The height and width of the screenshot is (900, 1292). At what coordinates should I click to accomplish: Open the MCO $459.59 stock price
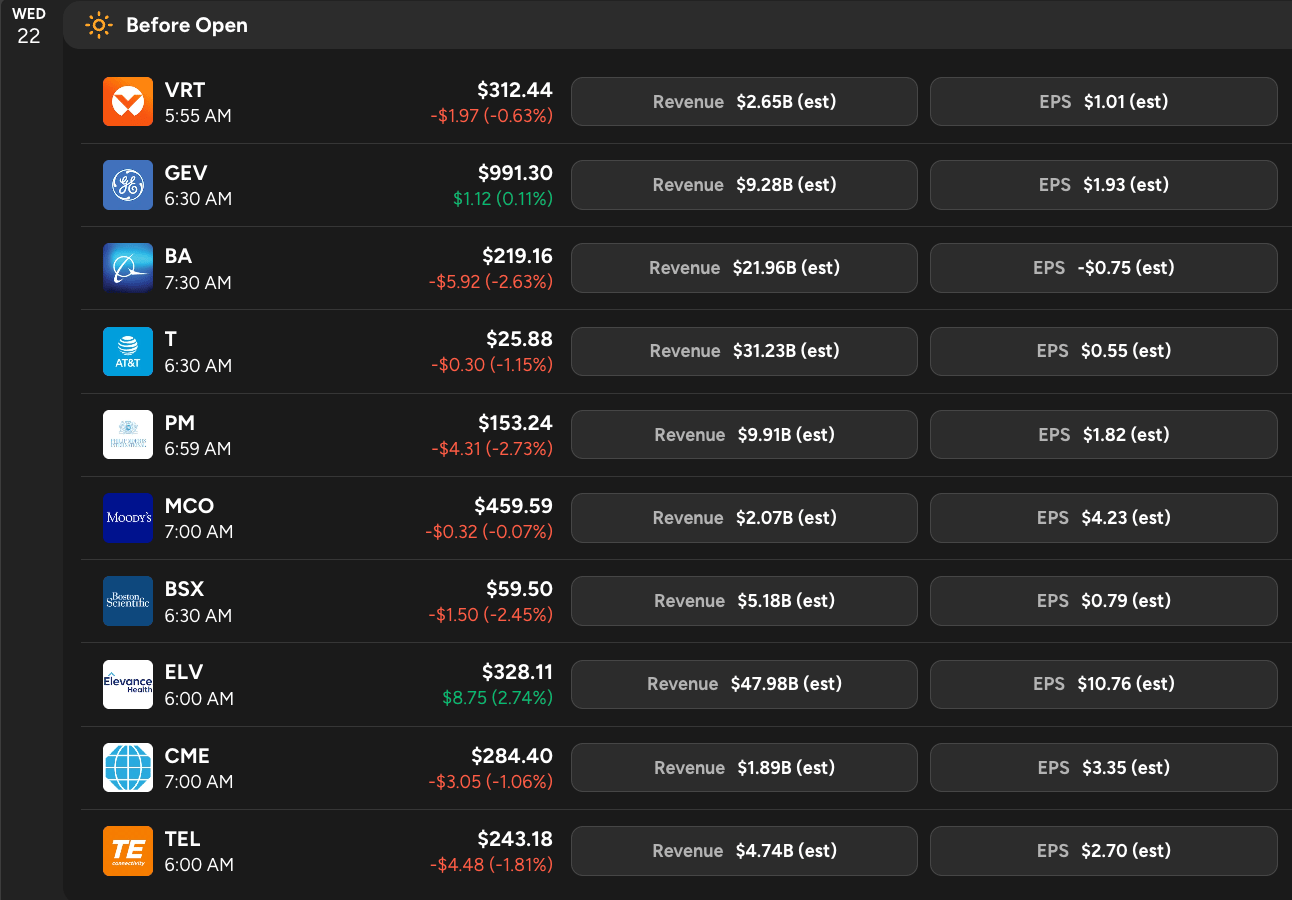[513, 506]
